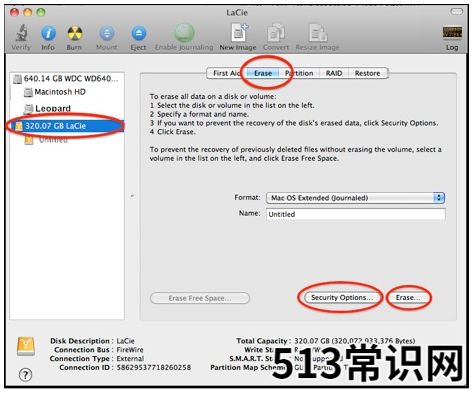The image size is (473, 394).
Task: Click the Burn radiation icon
Action: (x=74, y=33)
